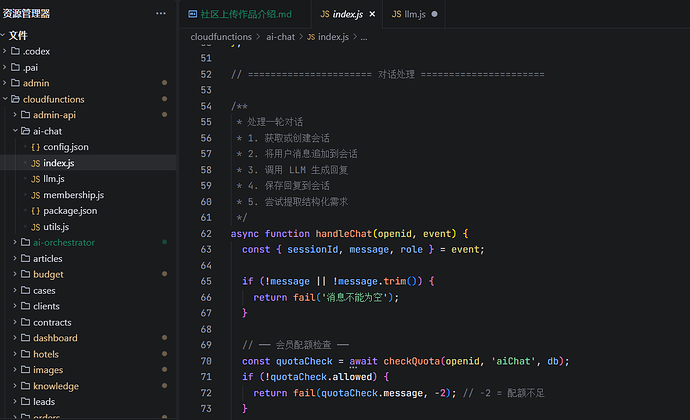690x420 pixels.
Task: Expand the clients folder chevron
Action: pos(15,306)
